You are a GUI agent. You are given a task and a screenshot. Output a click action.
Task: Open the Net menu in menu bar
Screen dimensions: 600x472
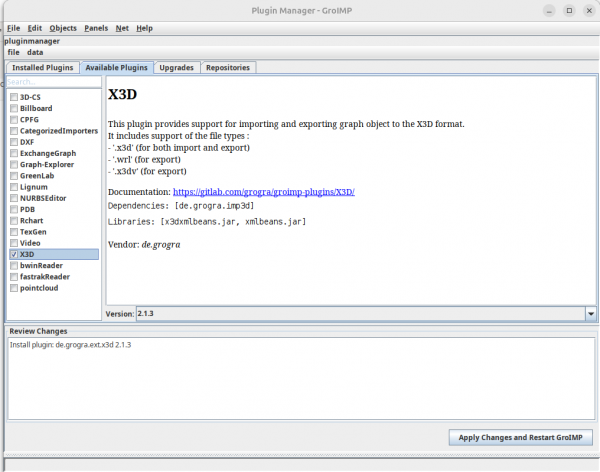122,28
